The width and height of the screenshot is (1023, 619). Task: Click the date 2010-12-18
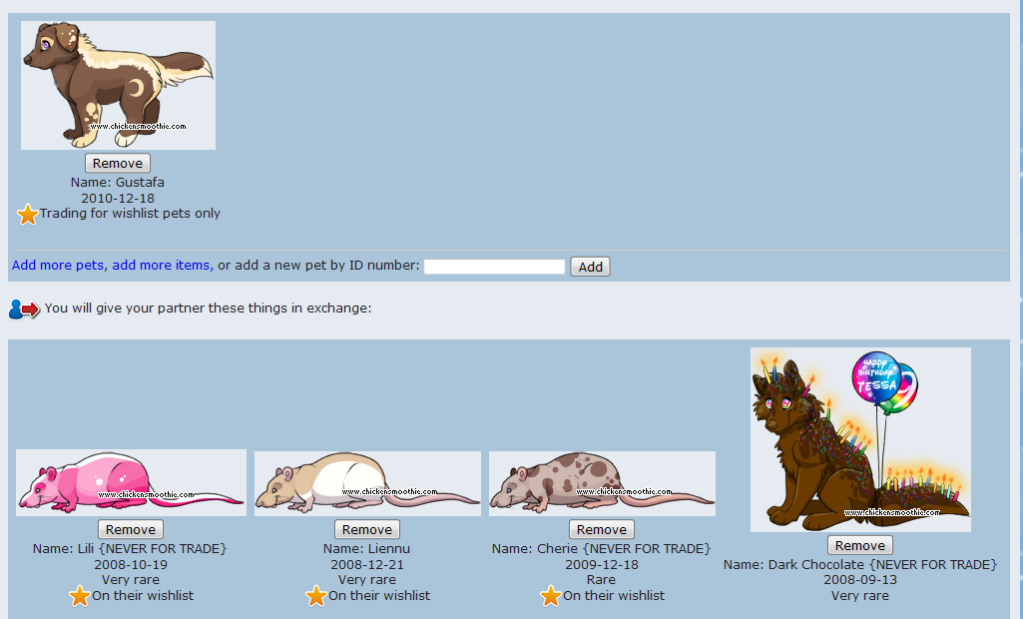tap(117, 198)
